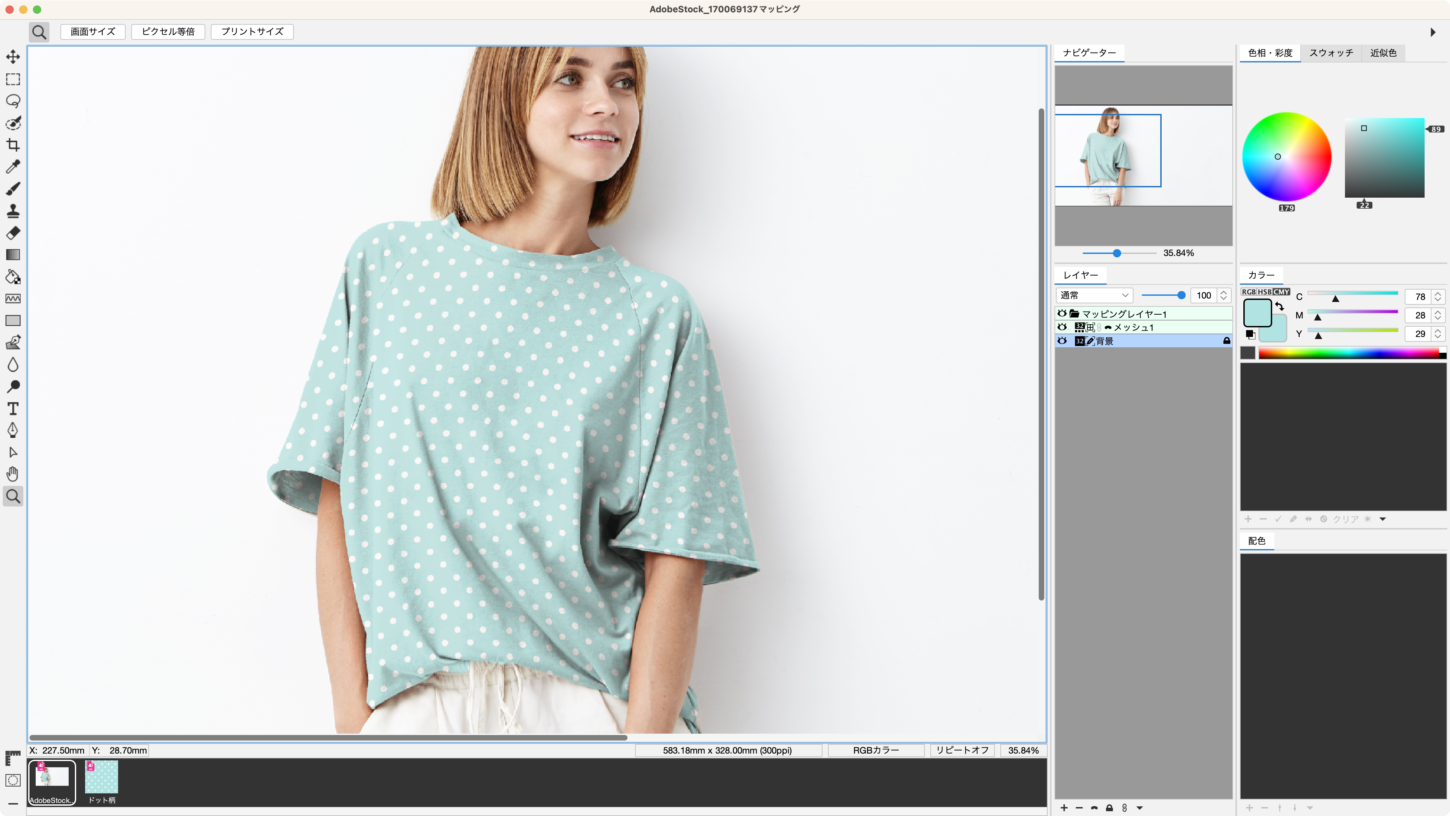Open the 近似色 tab
The width and height of the screenshot is (1450, 816).
1383,53
